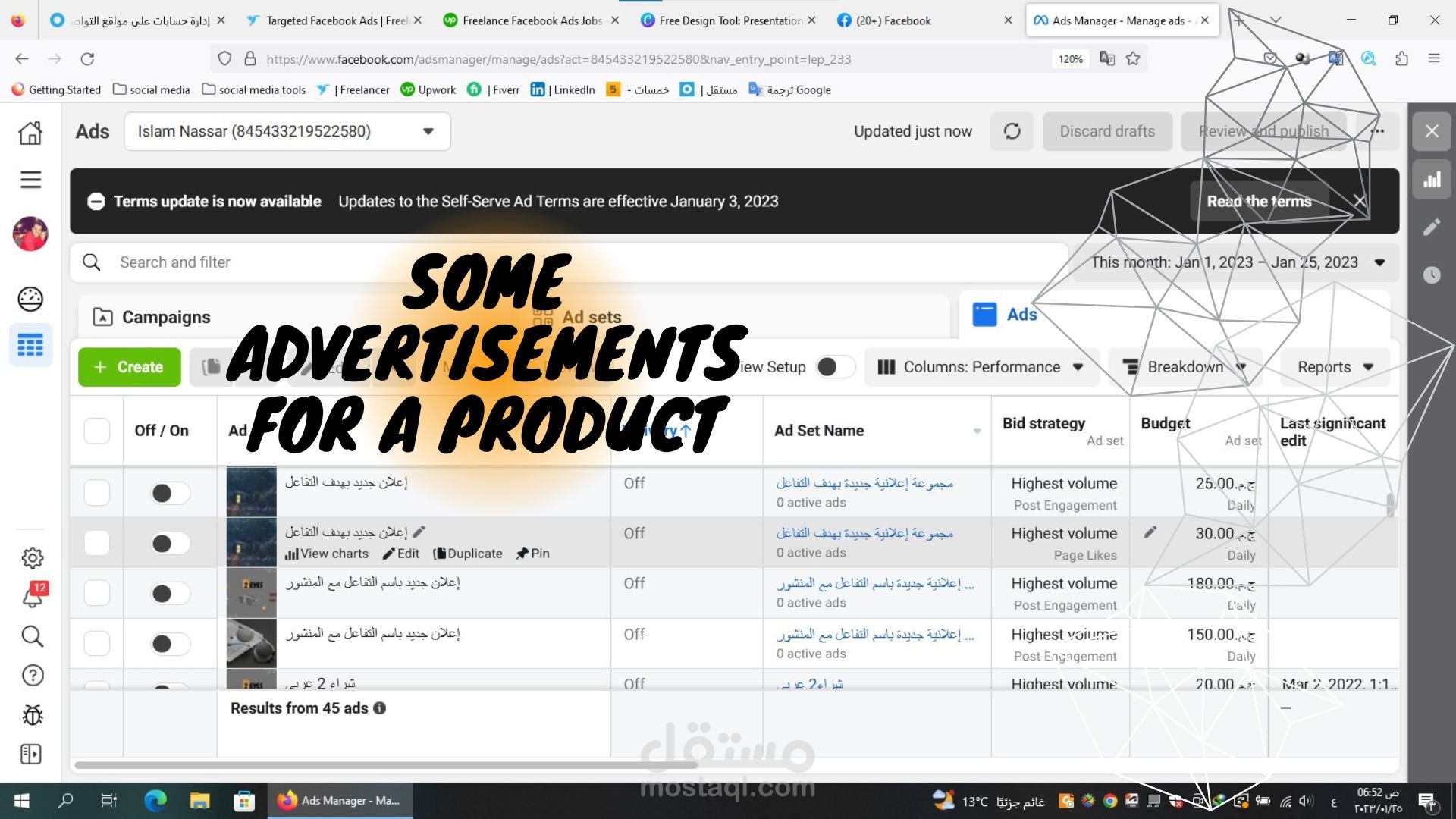Click the sidebar search magnifier icon
The height and width of the screenshot is (819, 1456).
click(x=32, y=635)
